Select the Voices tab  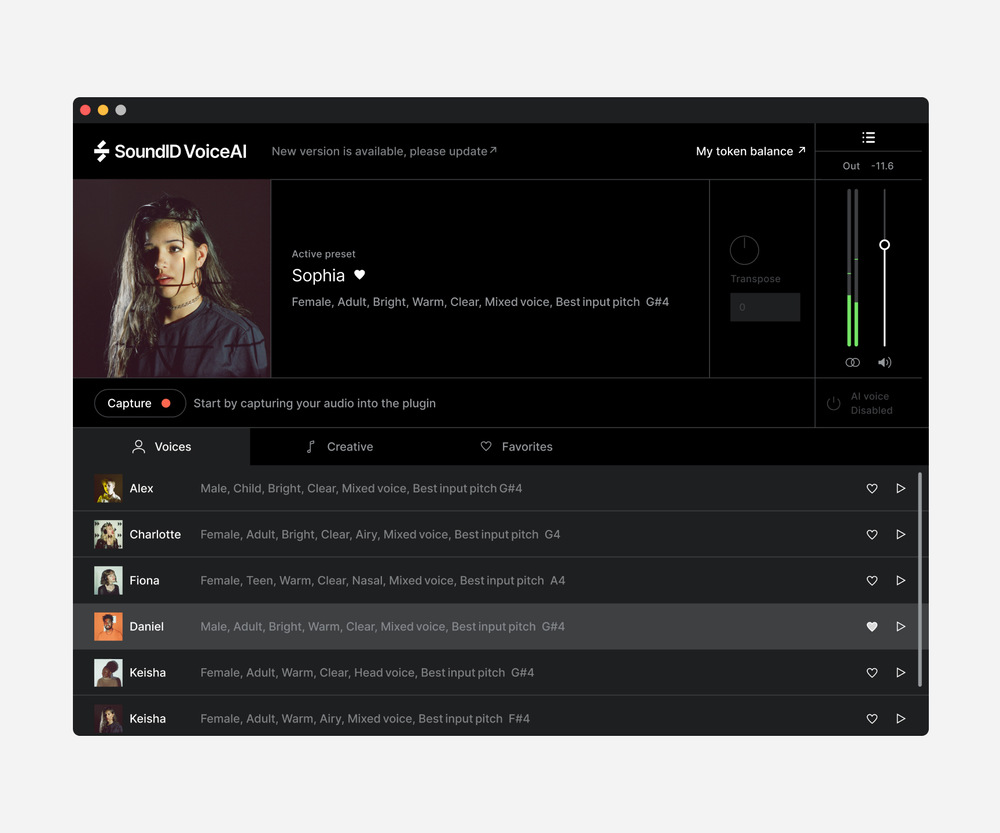pos(162,447)
